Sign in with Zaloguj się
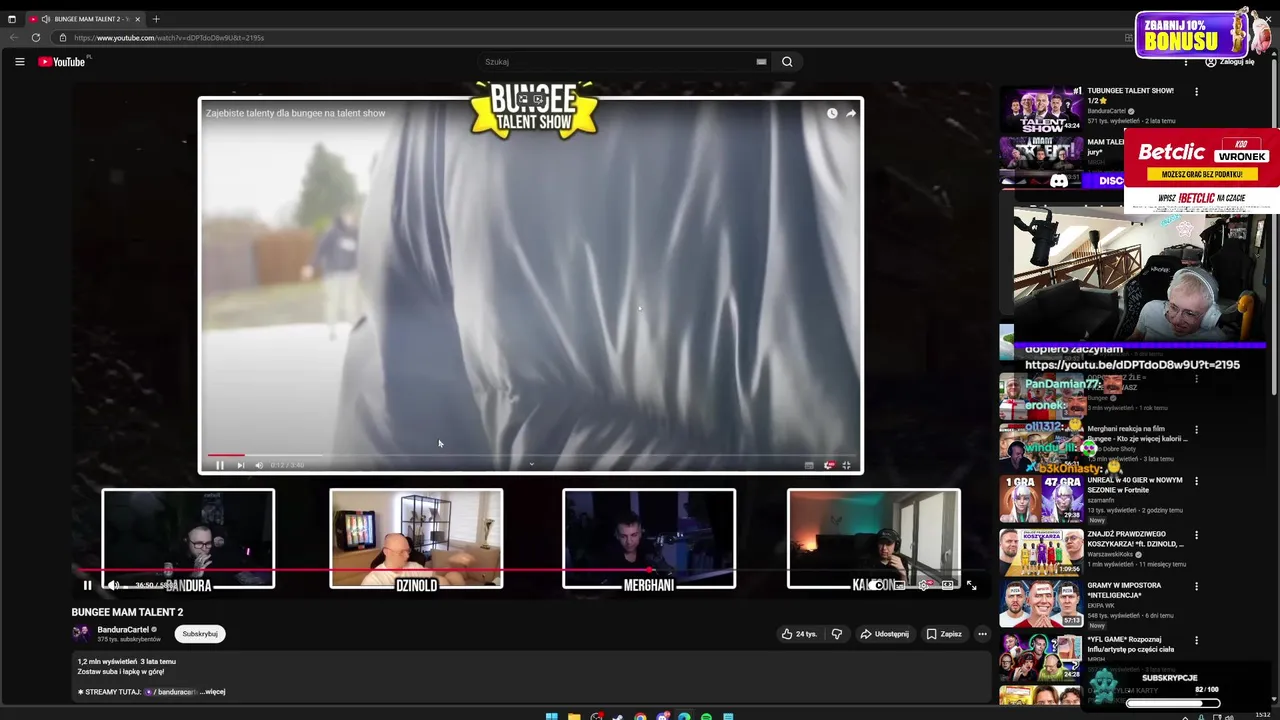Image resolution: width=1280 pixels, height=720 pixels. point(1230,62)
